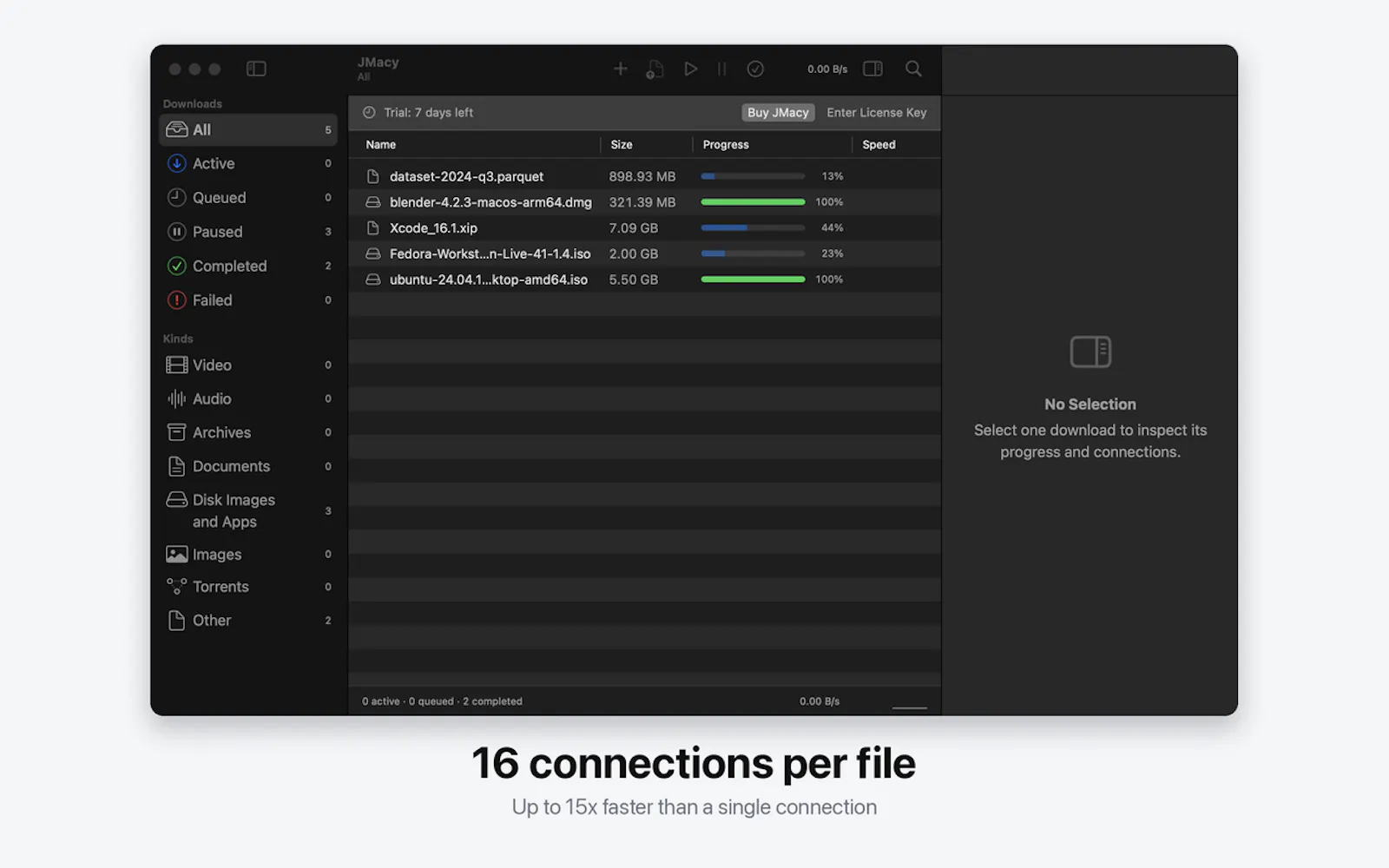Select the Images kind
The image size is (1389, 868).
coord(248,554)
